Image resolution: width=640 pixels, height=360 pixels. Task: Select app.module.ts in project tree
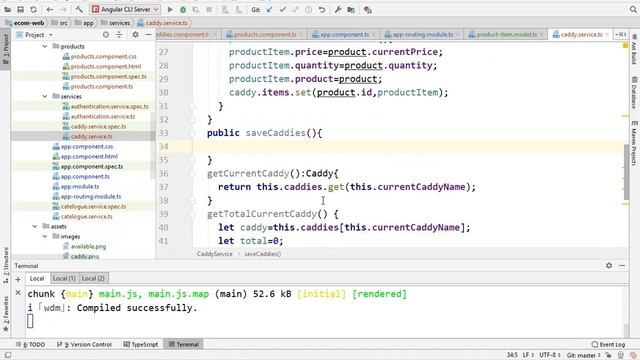point(80,187)
